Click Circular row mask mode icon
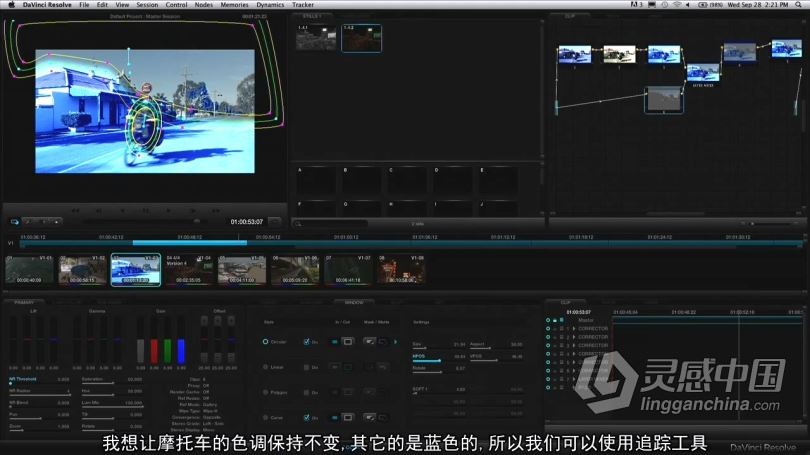 coord(369,341)
